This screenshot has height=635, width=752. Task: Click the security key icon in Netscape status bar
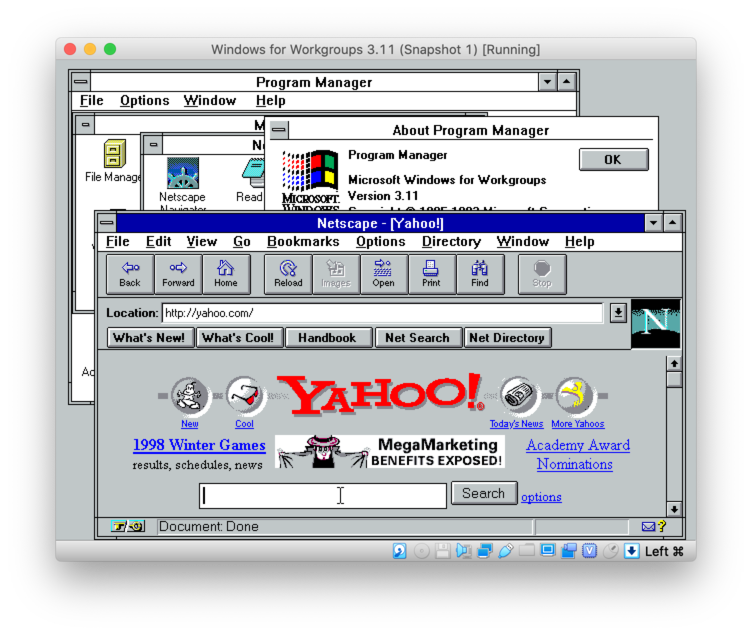[x=128, y=526]
